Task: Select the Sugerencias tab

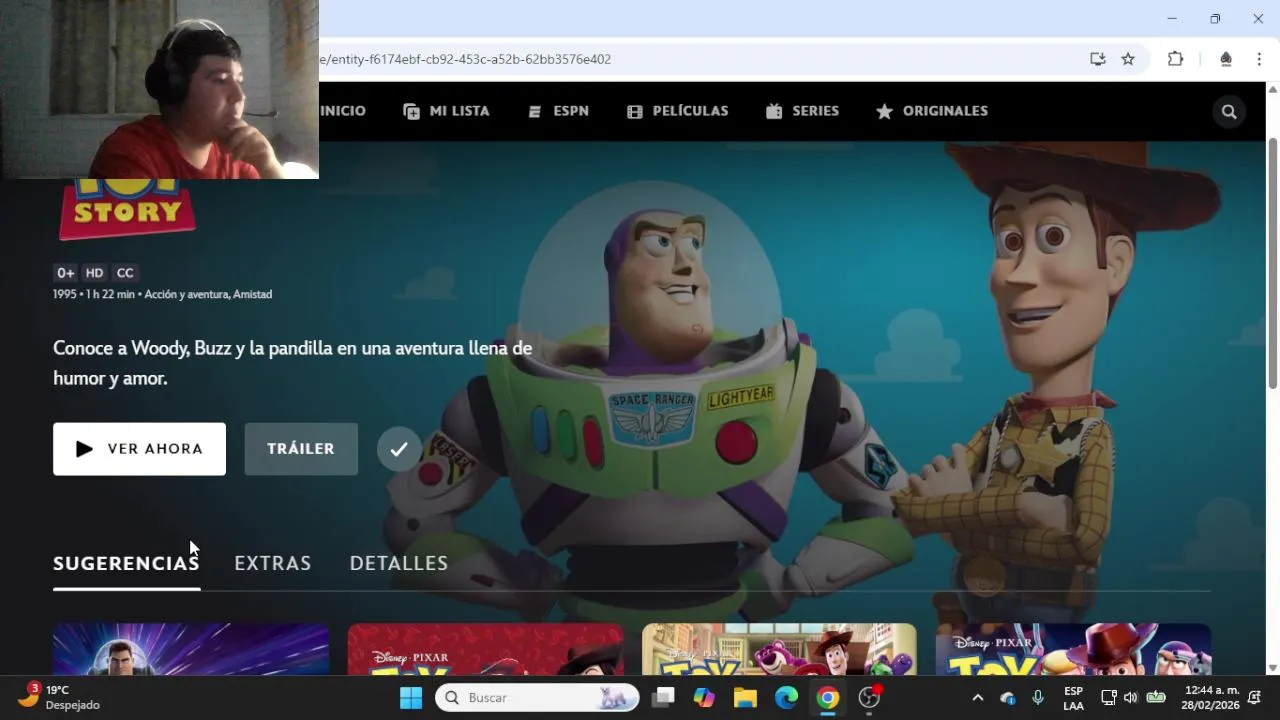Action: pyautogui.click(x=126, y=563)
